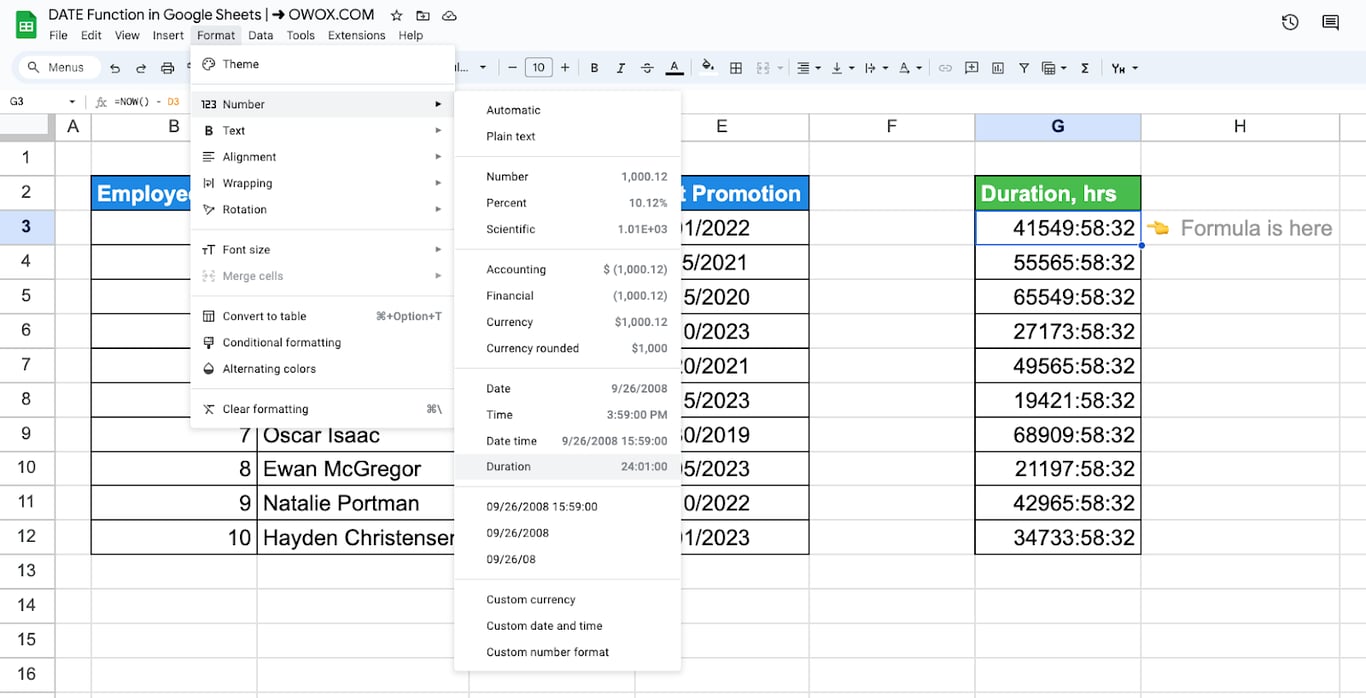Open text rotation dropdown
Screen dimensions: 1366x698
point(909,68)
